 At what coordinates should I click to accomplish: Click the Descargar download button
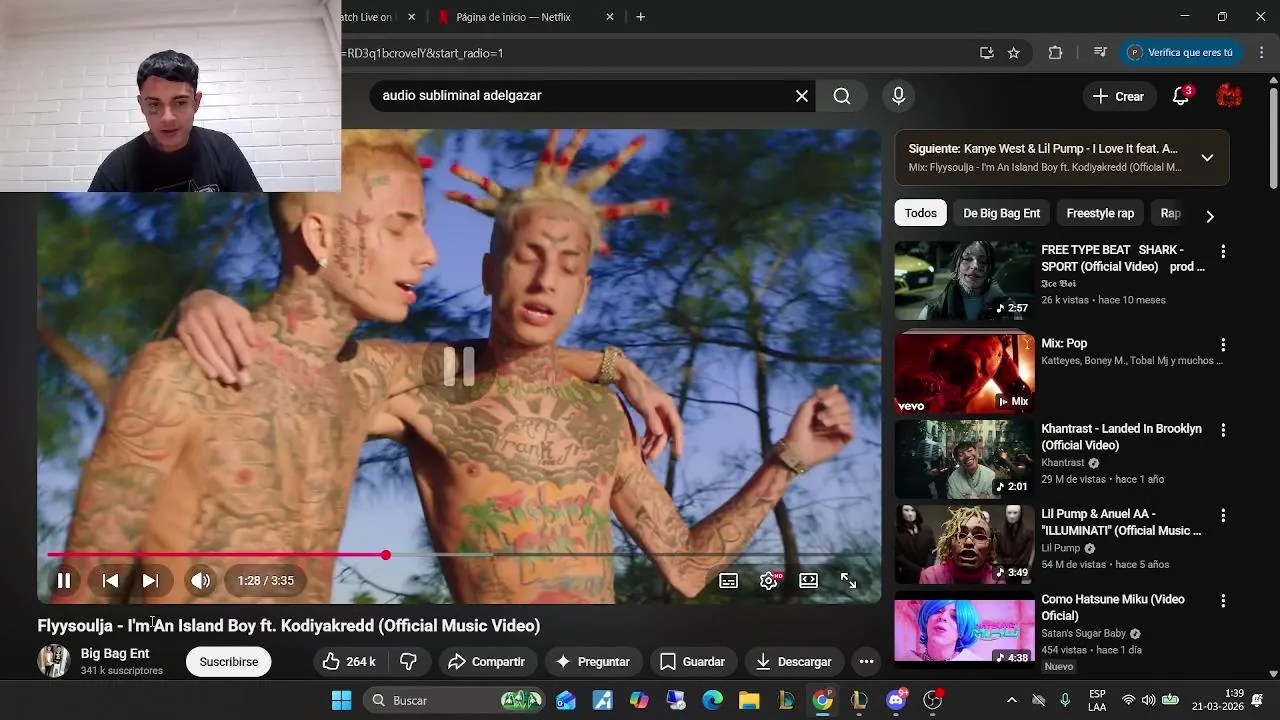(x=793, y=662)
